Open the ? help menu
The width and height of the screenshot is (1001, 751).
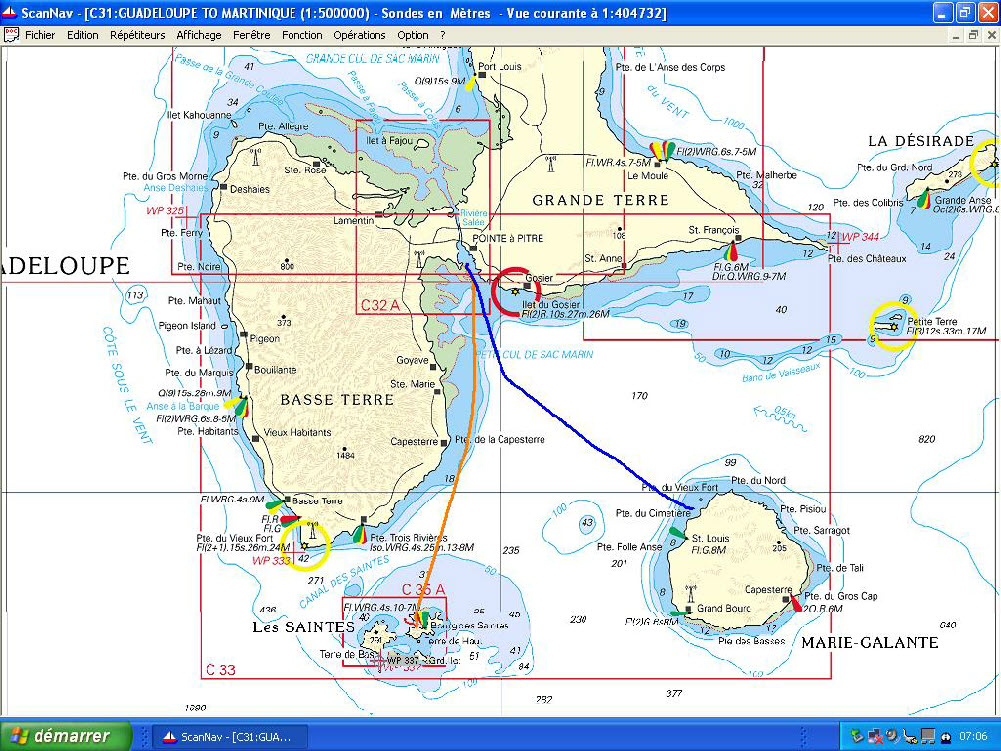coord(443,35)
